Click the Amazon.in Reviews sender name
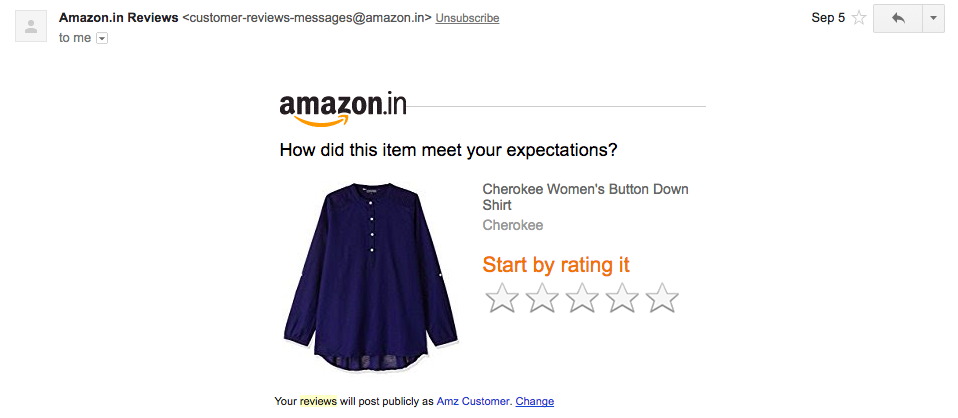Viewport: 958px width, 418px height. (119, 18)
